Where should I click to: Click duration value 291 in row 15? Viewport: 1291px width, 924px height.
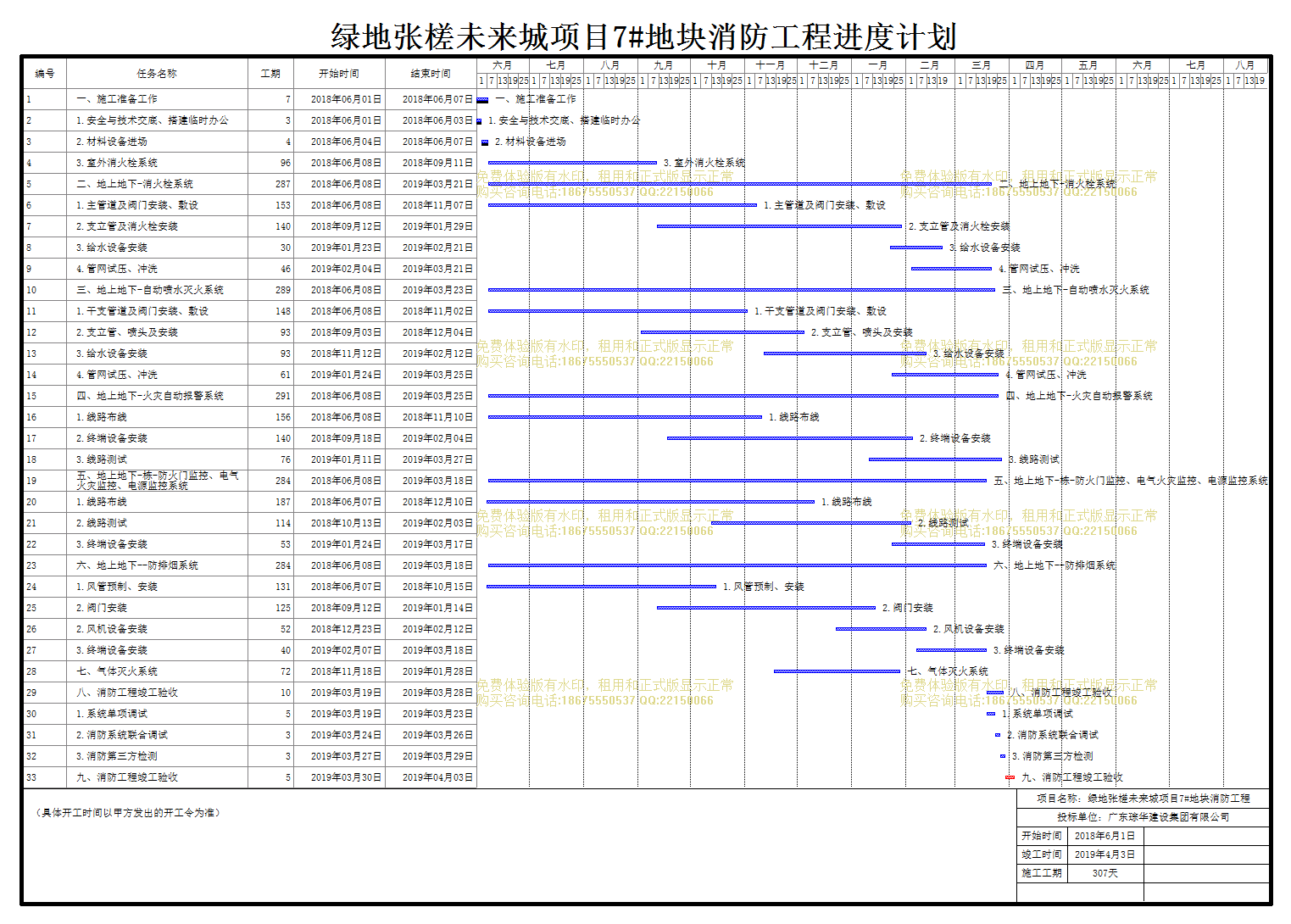tap(283, 396)
